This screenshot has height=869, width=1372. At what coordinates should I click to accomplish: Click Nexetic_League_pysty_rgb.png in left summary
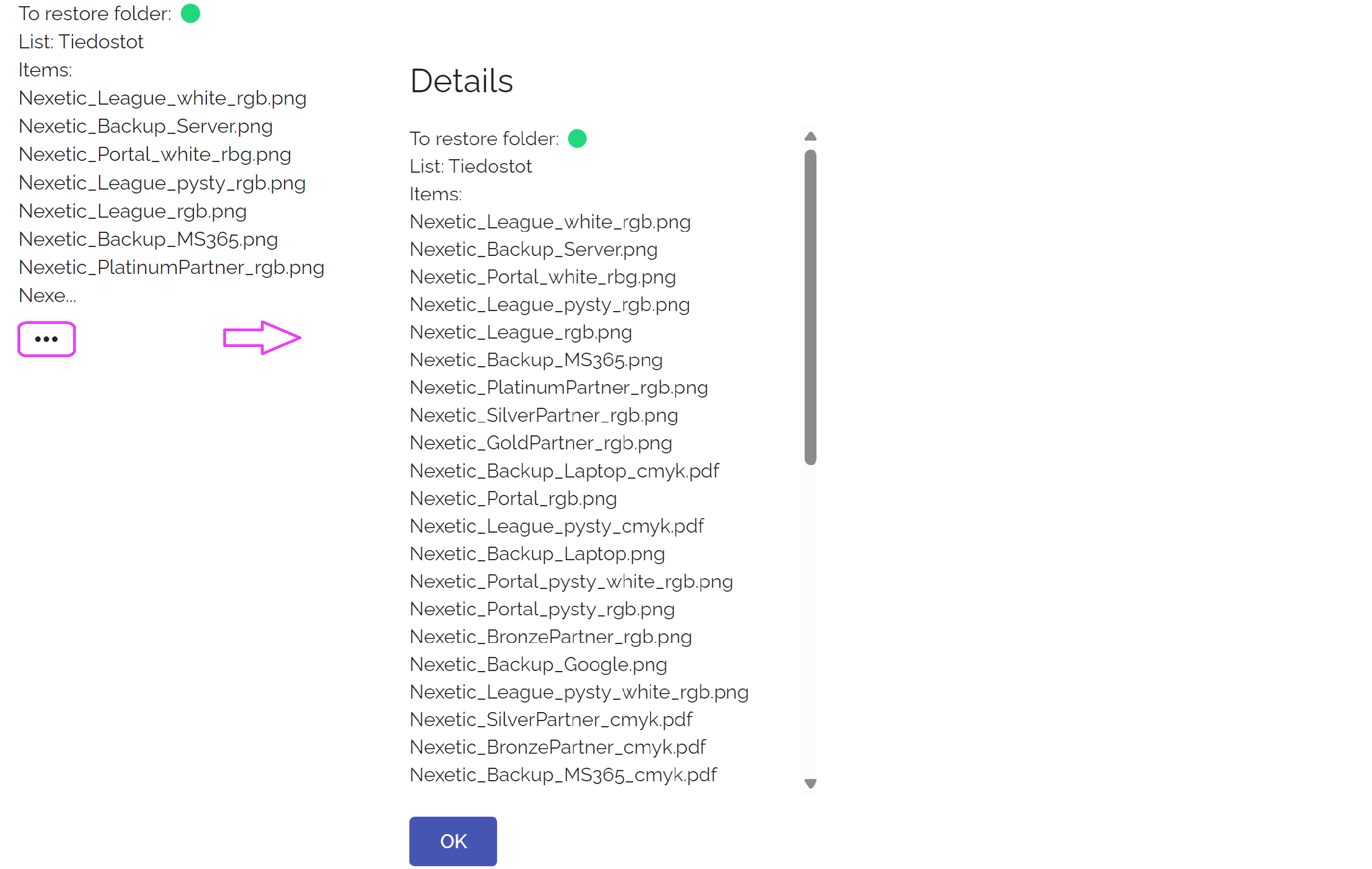pos(163,183)
